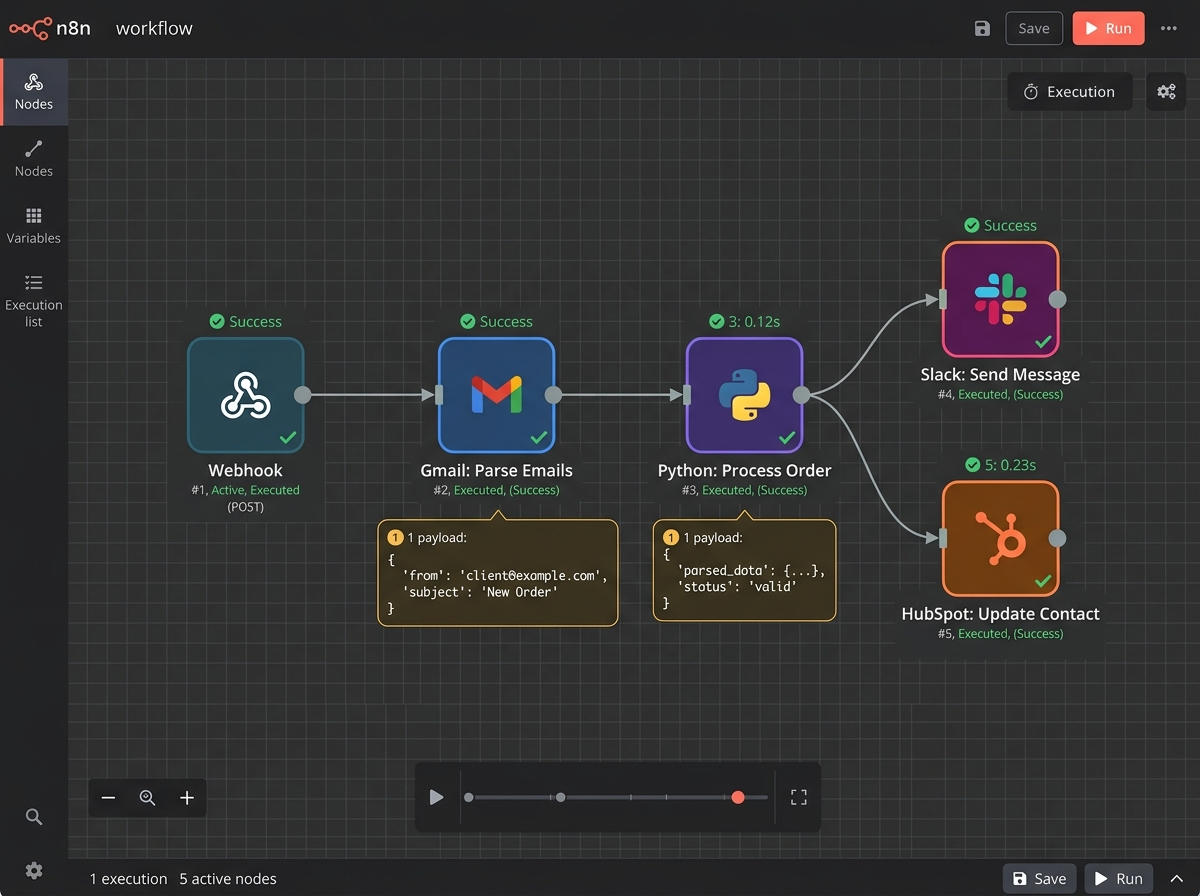Click the '1 execution' status text
This screenshot has height=896, width=1200.
click(x=129, y=879)
